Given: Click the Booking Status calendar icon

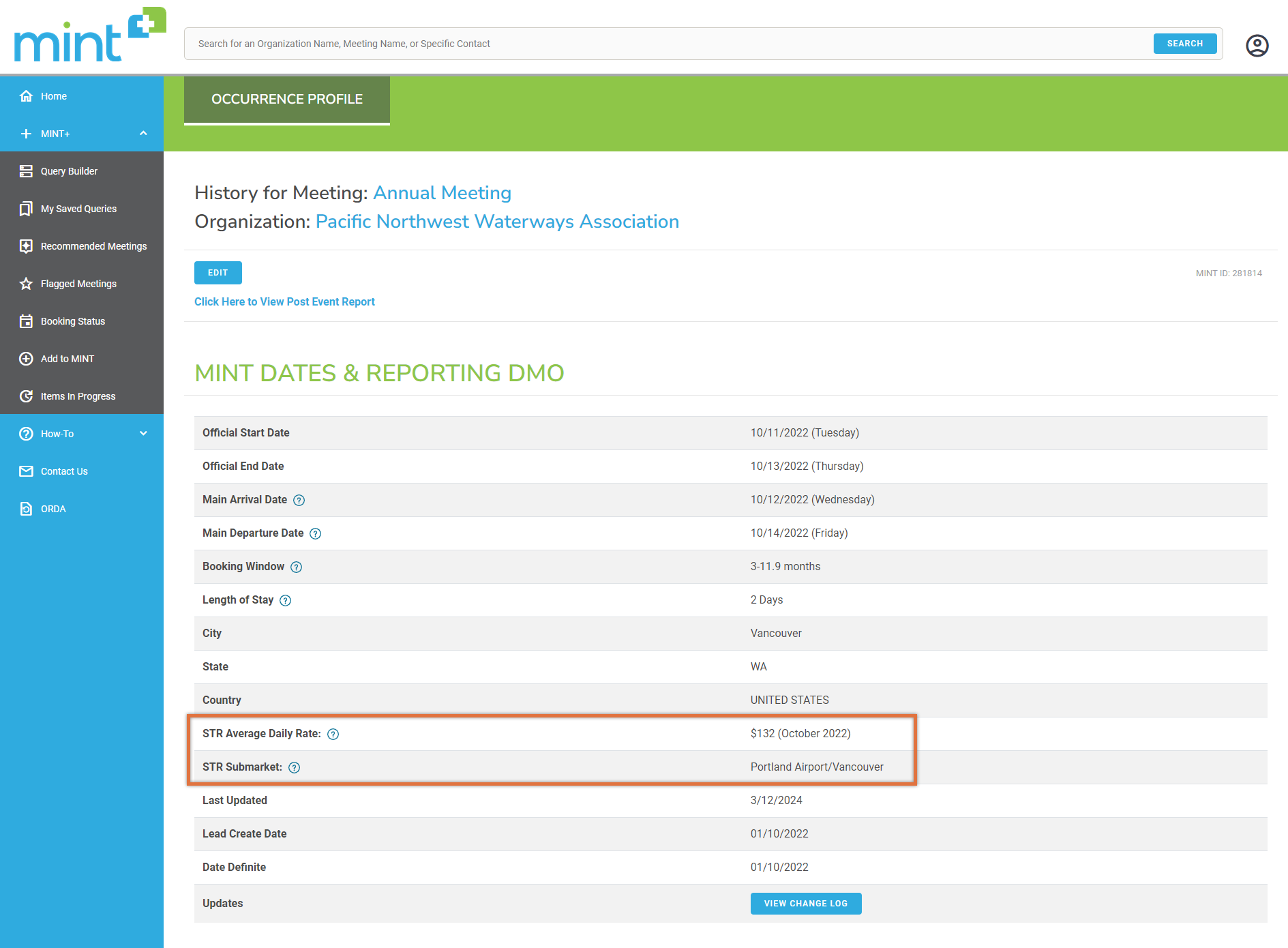Looking at the screenshot, I should 26,321.
